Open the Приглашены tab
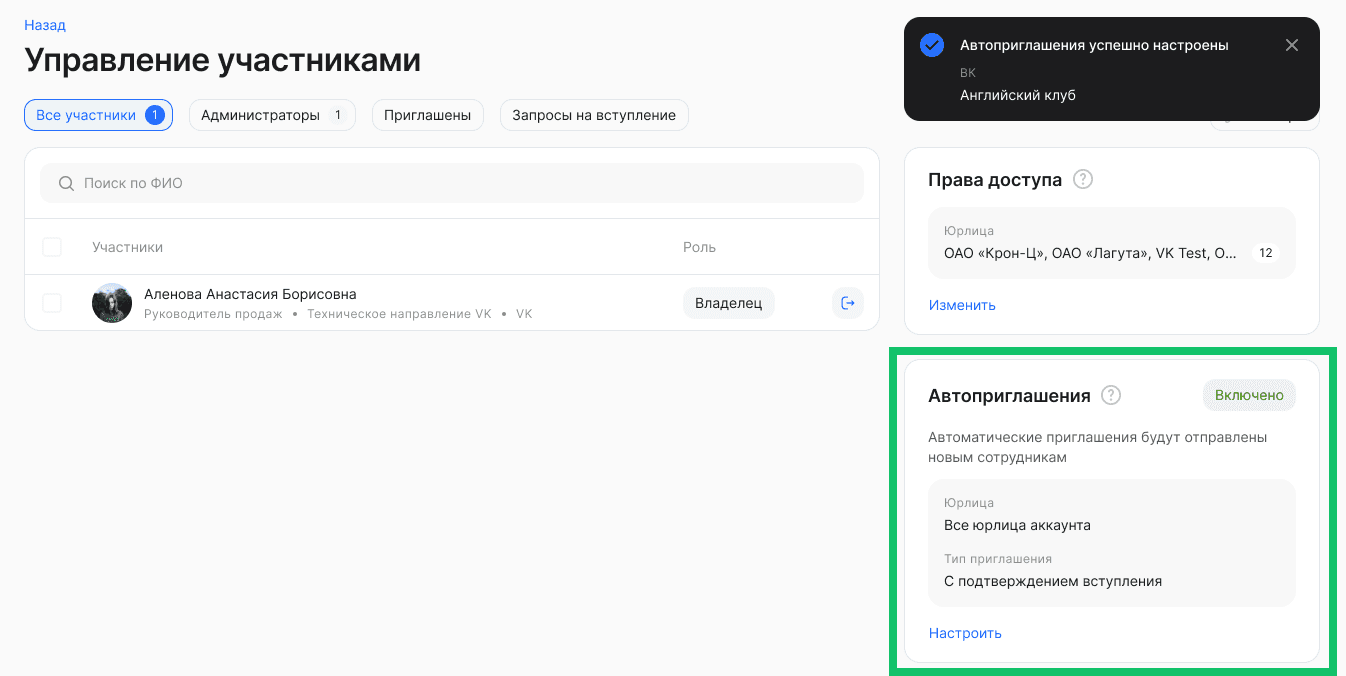Image resolution: width=1346 pixels, height=676 pixels. point(428,114)
